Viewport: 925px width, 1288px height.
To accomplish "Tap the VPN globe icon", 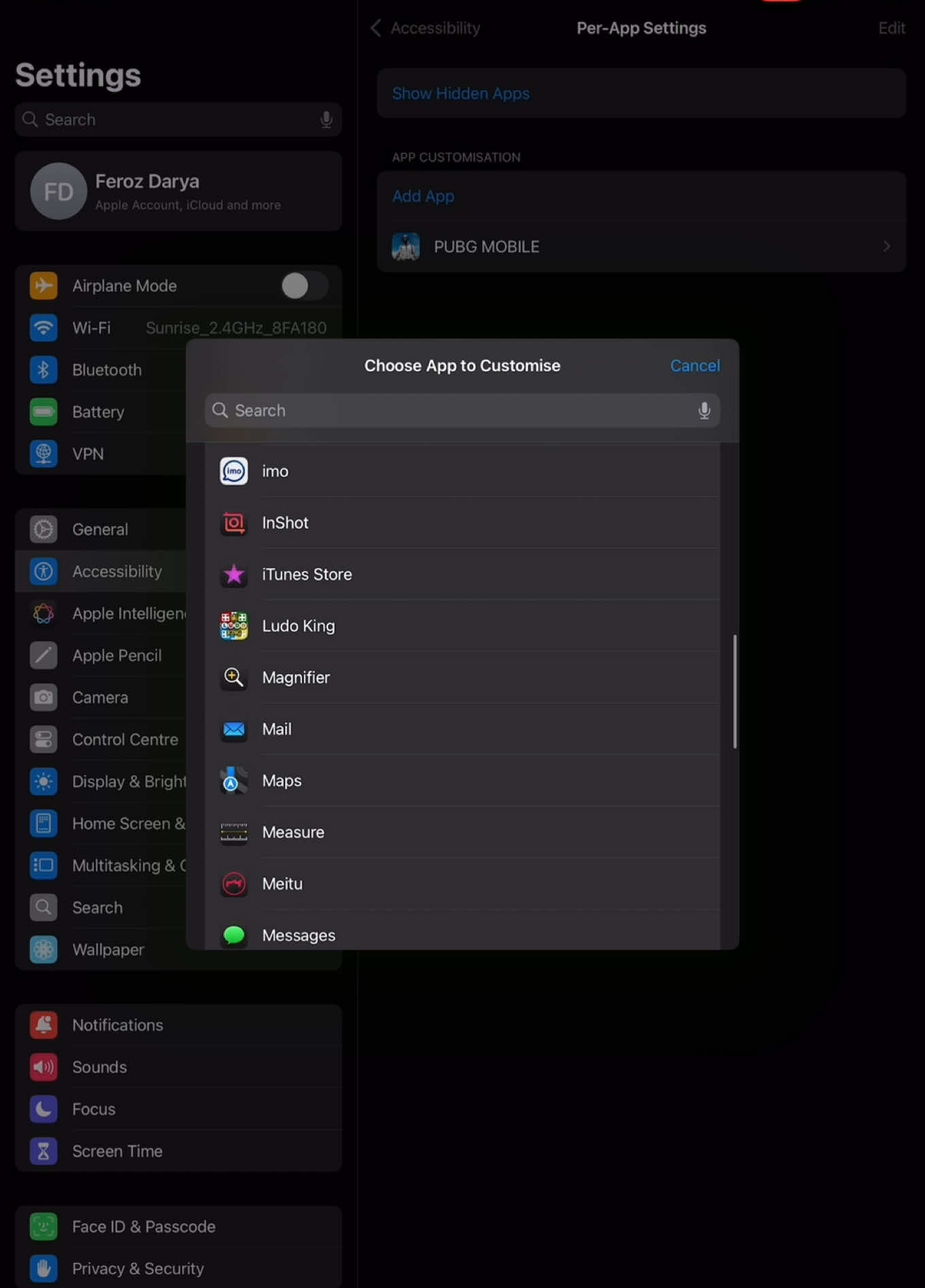I will pyautogui.click(x=44, y=454).
